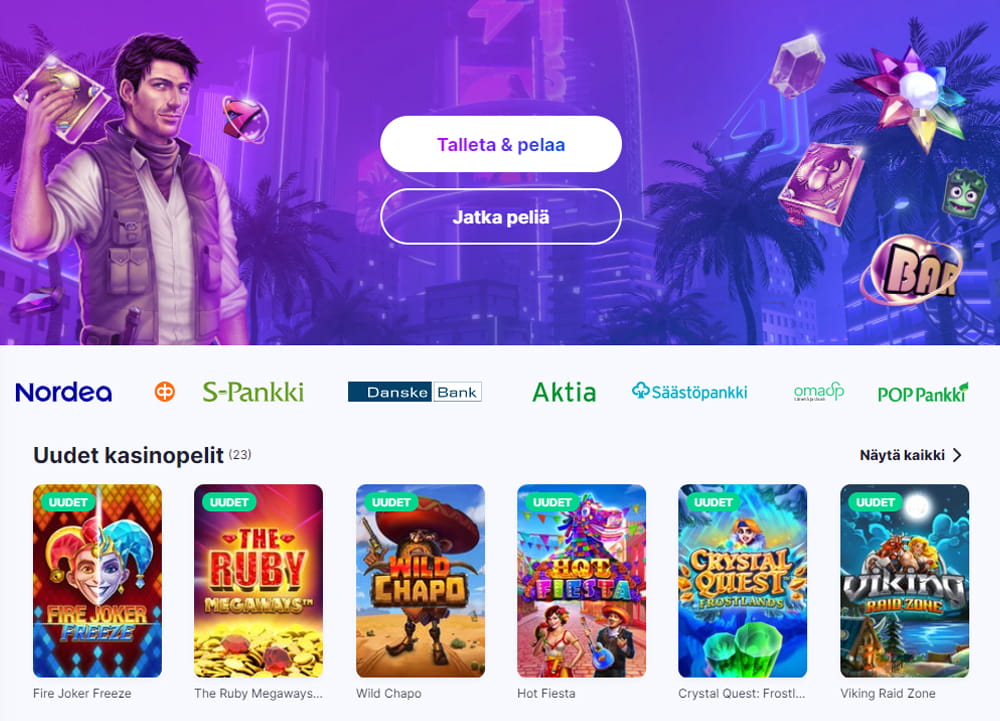The width and height of the screenshot is (1000, 721).
Task: Choose the OmaSp bank logo
Action: pos(819,391)
